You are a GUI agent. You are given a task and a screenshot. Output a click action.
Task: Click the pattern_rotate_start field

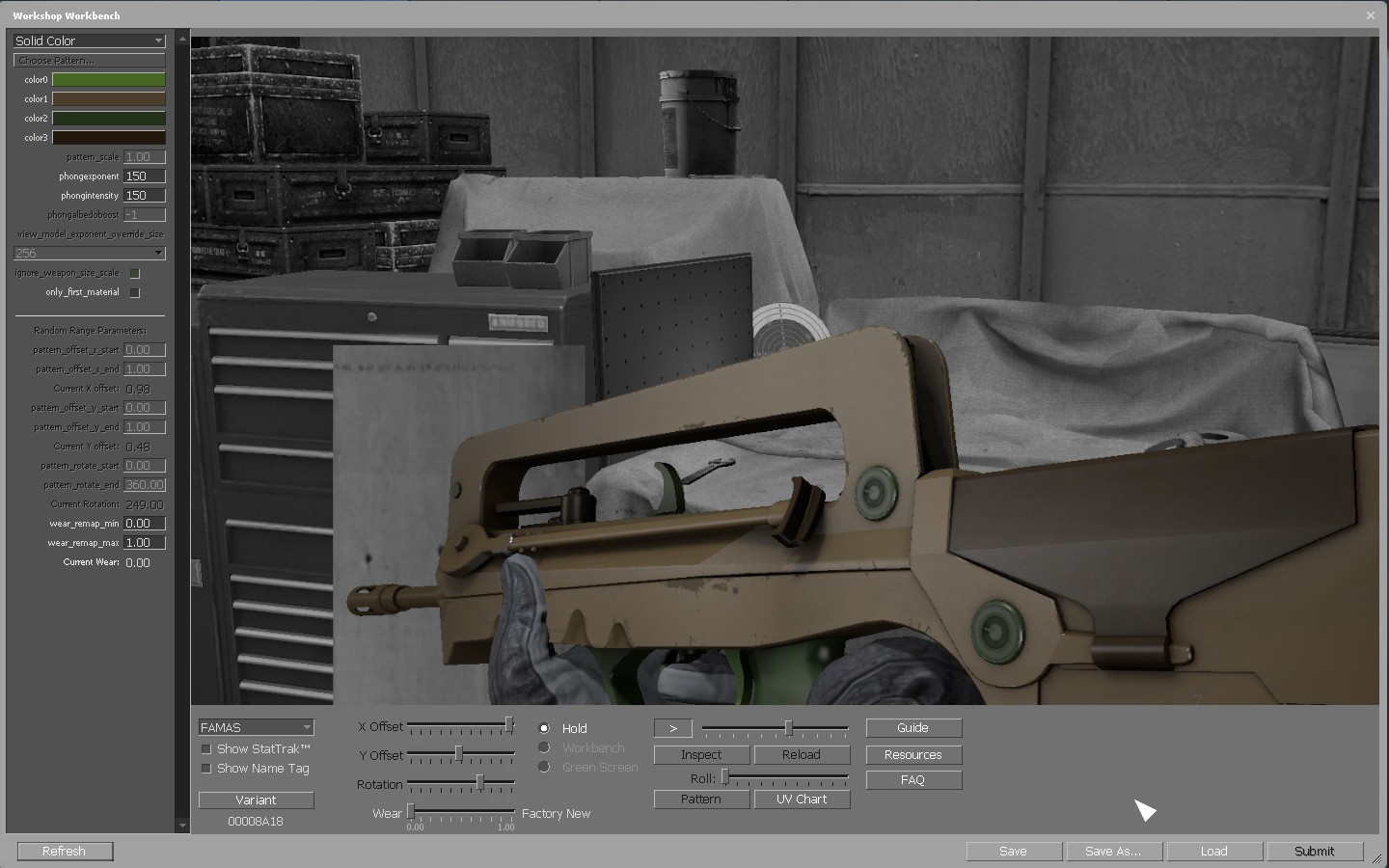click(145, 465)
